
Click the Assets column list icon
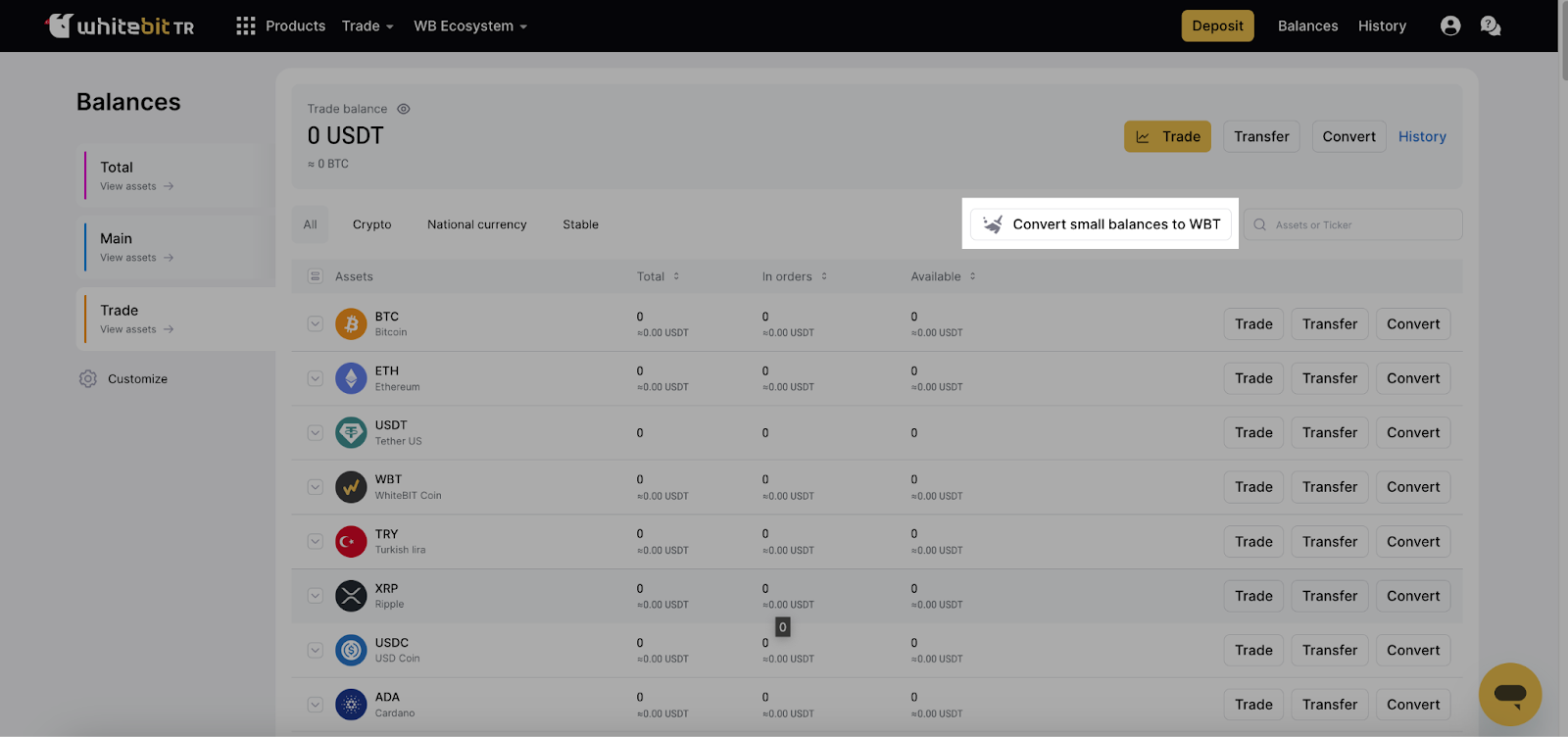(316, 276)
